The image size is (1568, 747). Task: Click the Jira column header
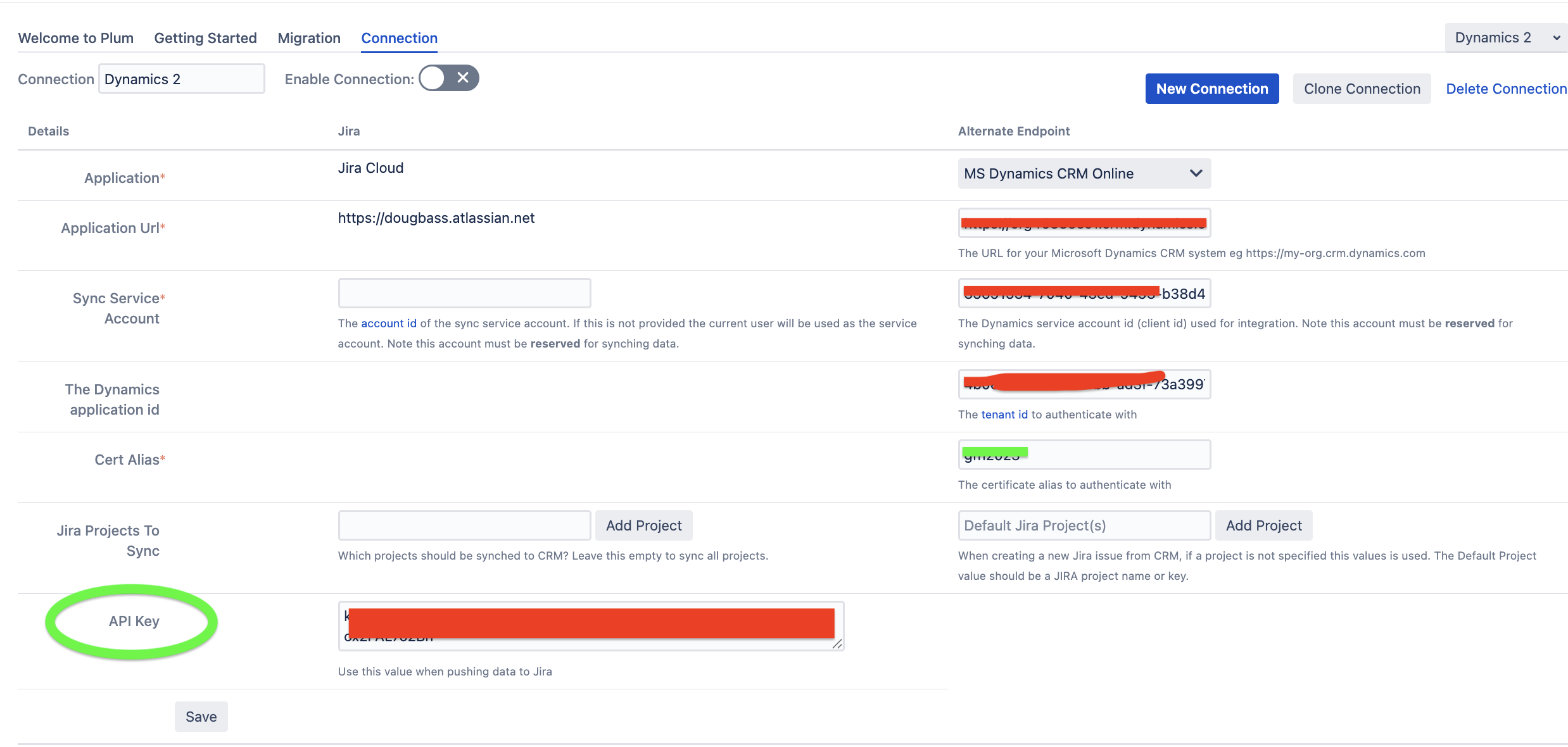(349, 131)
